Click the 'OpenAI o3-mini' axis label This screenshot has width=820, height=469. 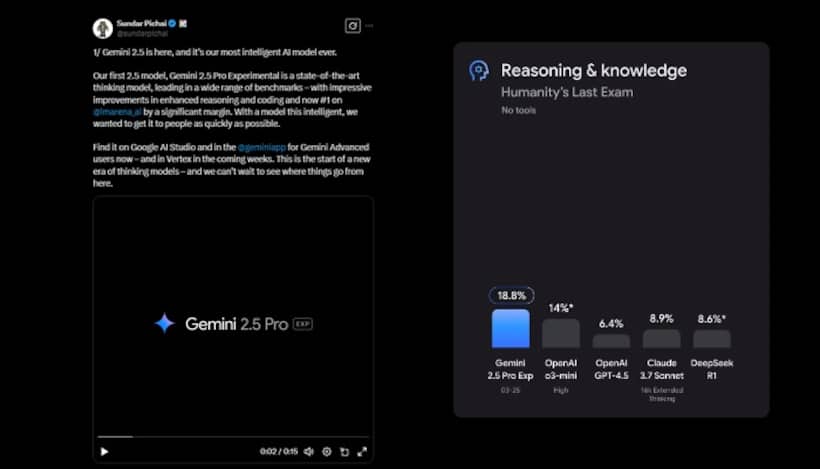tap(561, 369)
